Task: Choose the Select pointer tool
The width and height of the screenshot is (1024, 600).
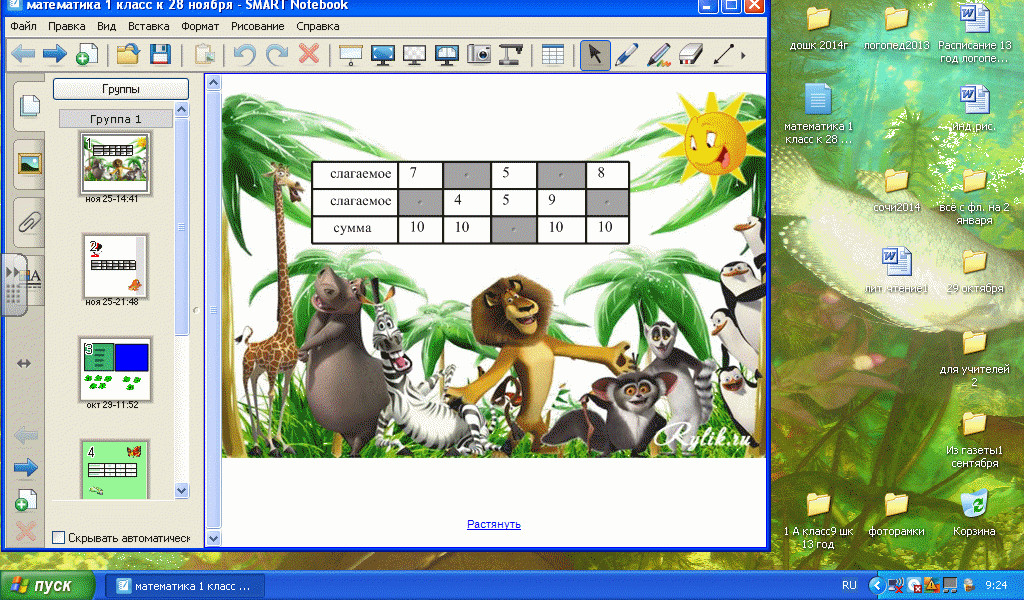Action: point(595,54)
